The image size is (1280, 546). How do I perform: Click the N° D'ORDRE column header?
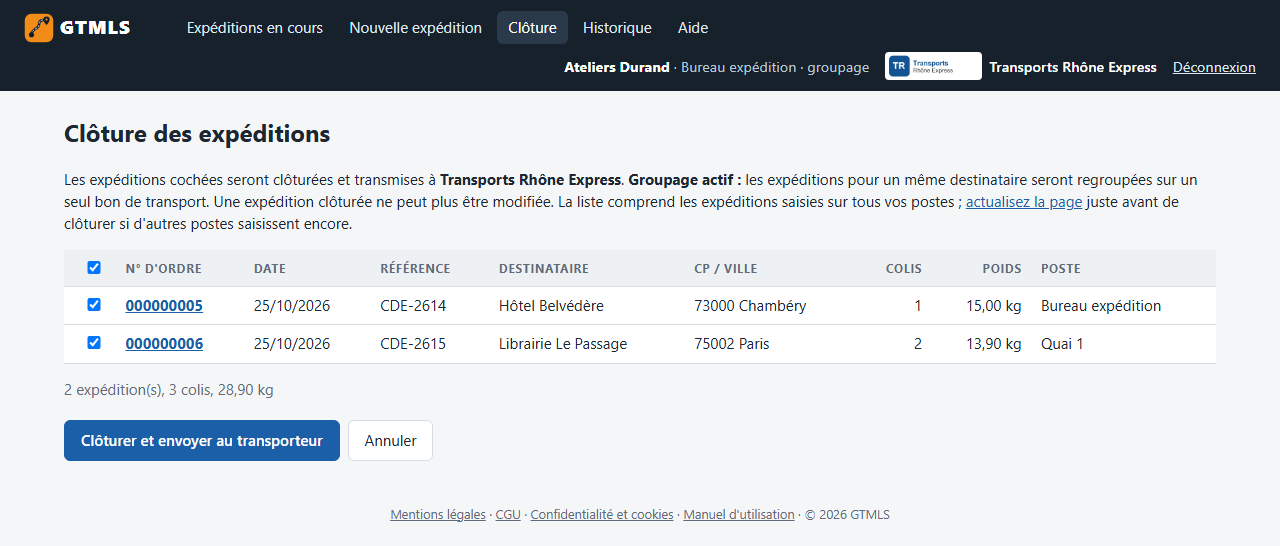(x=164, y=269)
